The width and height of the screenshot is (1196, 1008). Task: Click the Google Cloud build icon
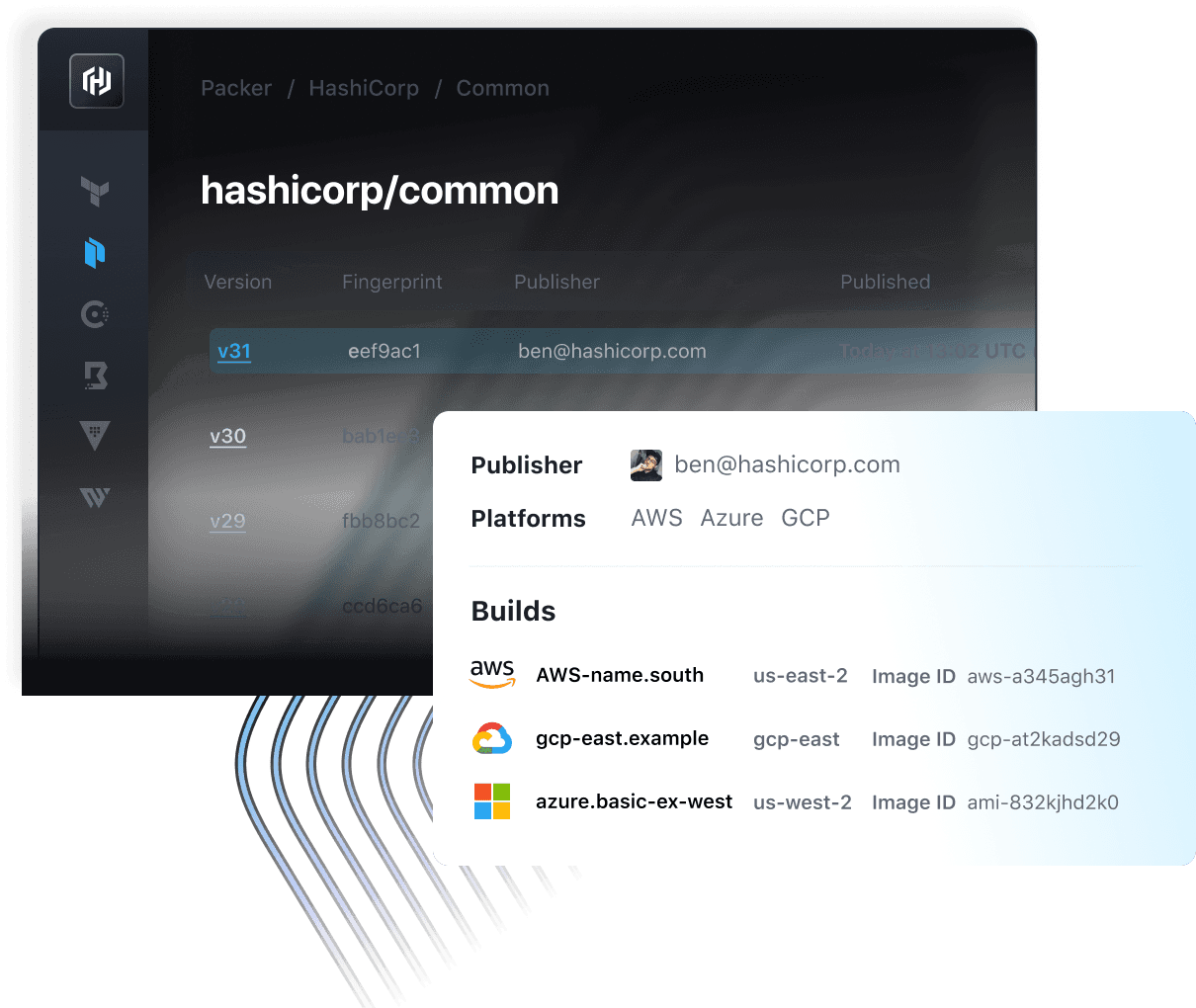pos(492,738)
